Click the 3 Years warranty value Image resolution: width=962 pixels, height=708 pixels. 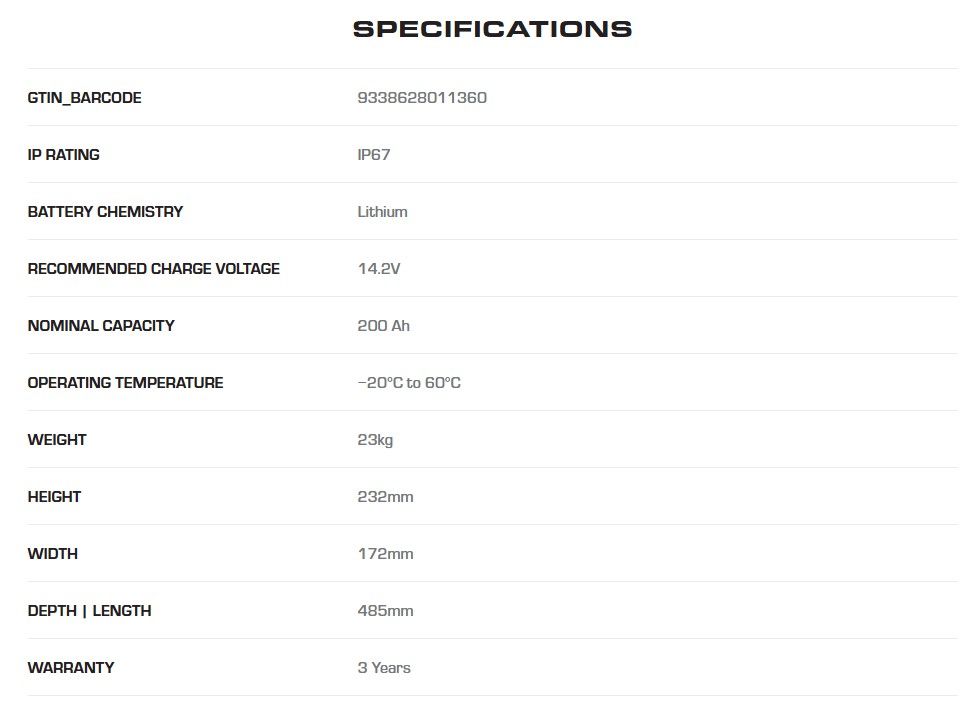pos(384,668)
